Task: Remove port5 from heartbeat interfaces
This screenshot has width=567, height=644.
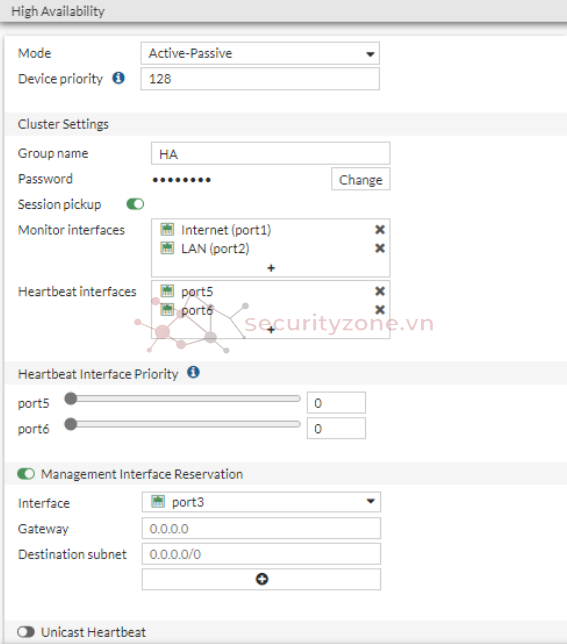Action: click(380, 291)
